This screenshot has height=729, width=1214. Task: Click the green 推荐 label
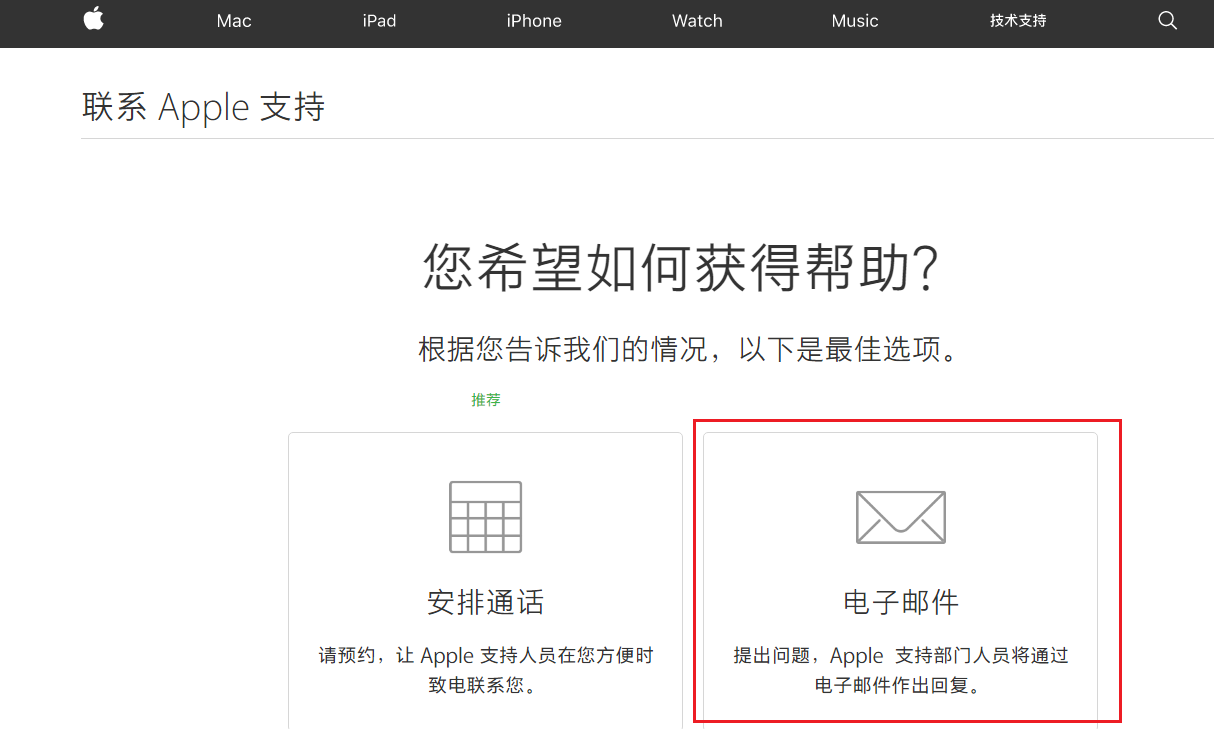point(486,400)
